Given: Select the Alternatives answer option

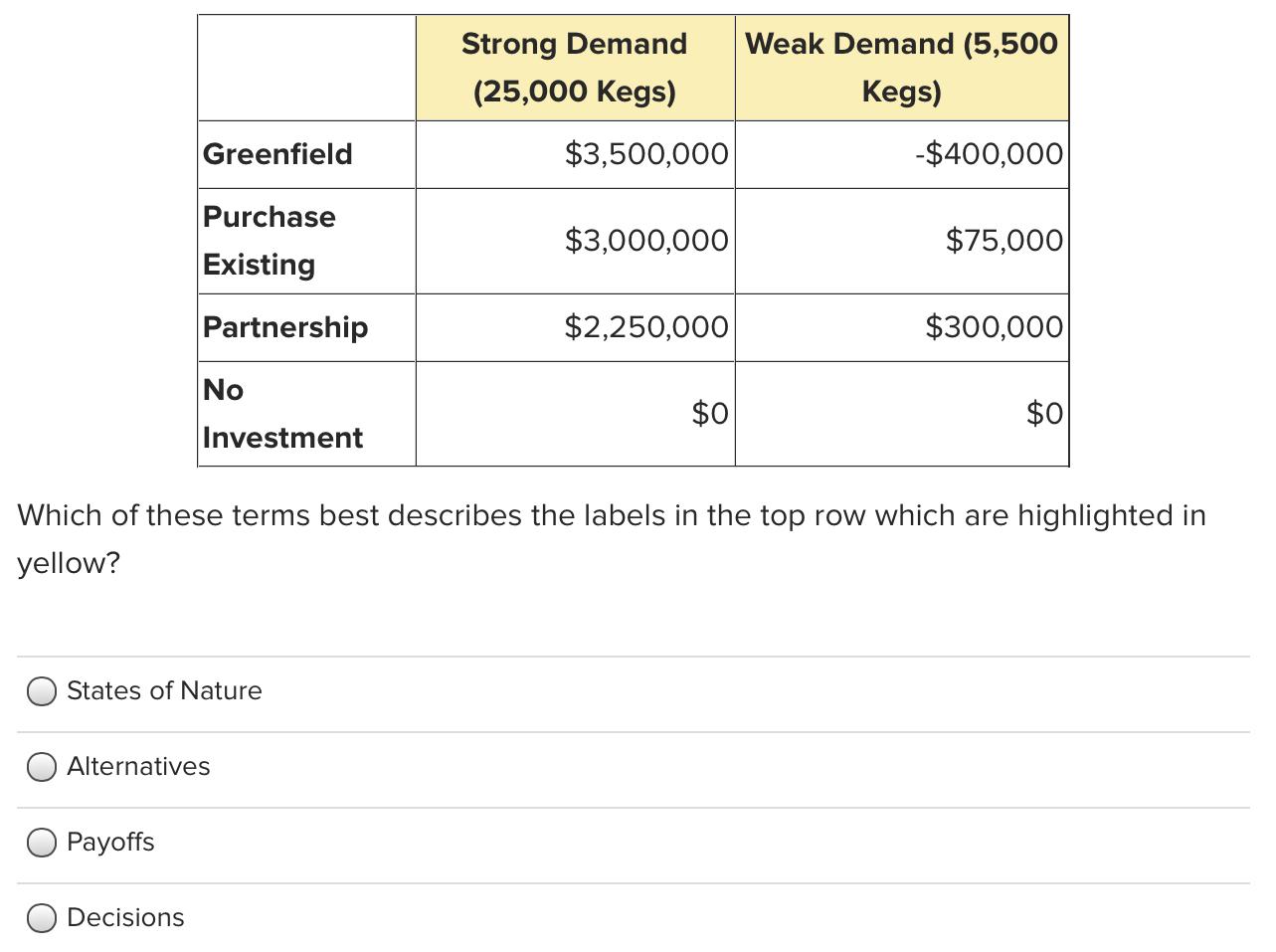Looking at the screenshot, I should (42, 767).
